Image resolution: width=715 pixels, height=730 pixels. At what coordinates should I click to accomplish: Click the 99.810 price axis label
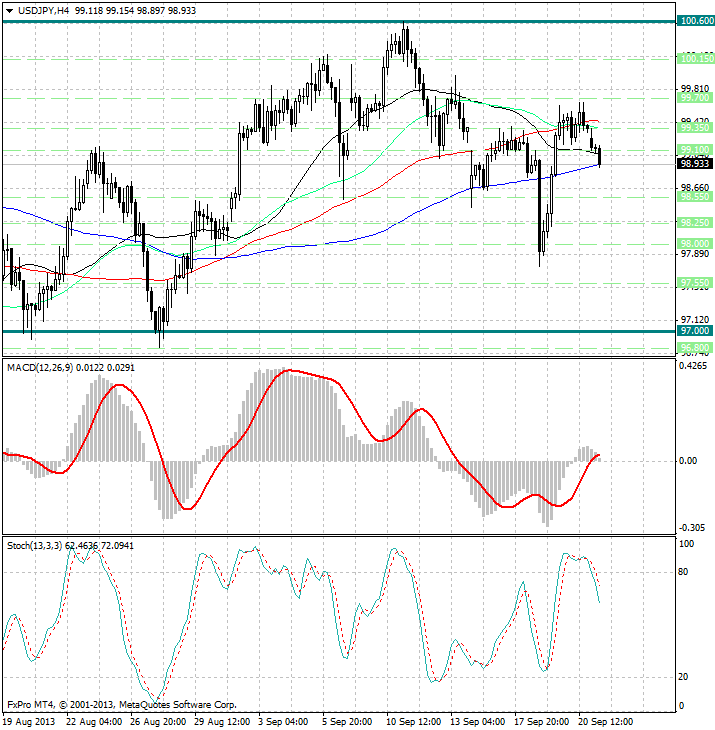point(695,88)
